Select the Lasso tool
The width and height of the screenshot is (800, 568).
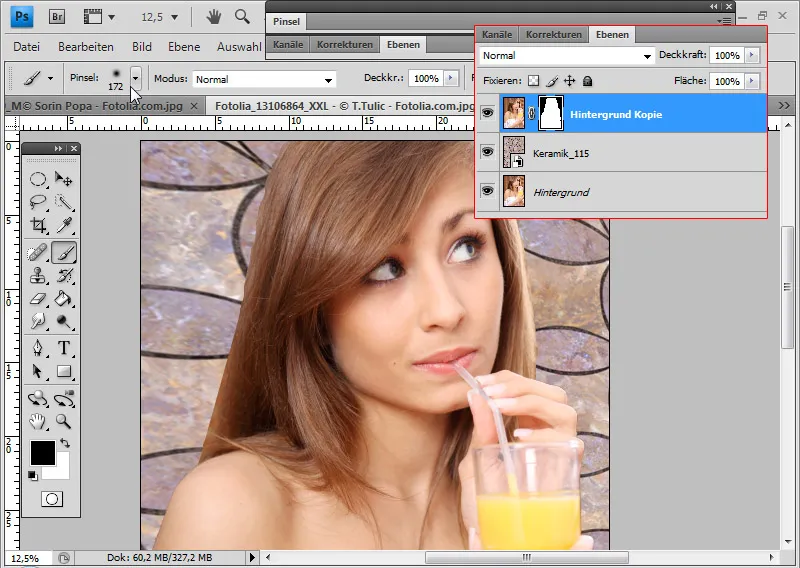[x=38, y=202]
